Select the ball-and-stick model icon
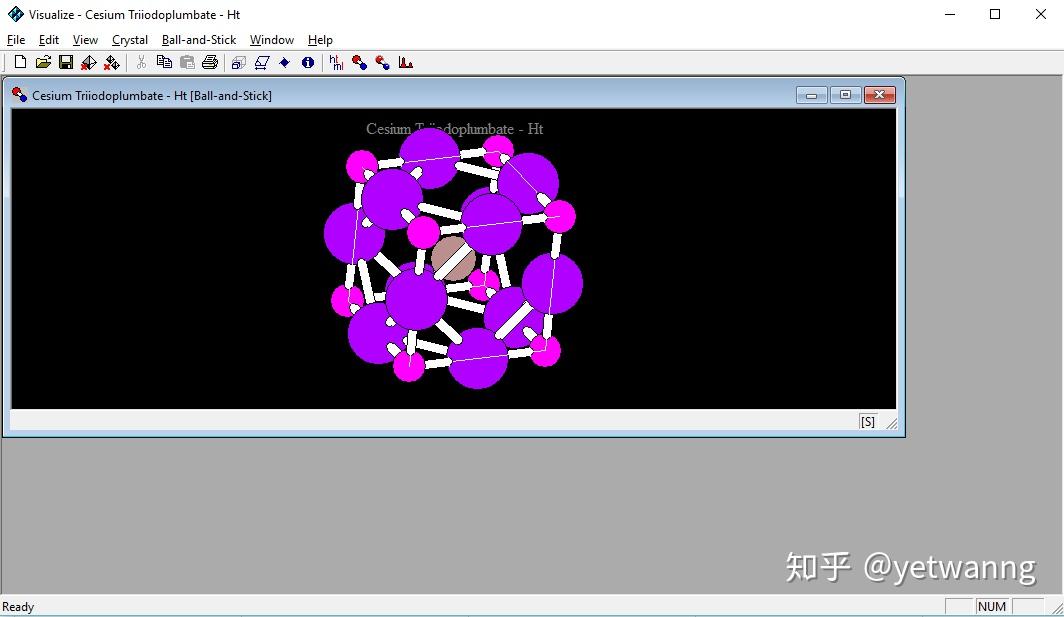This screenshot has height=617, width=1064. click(358, 62)
